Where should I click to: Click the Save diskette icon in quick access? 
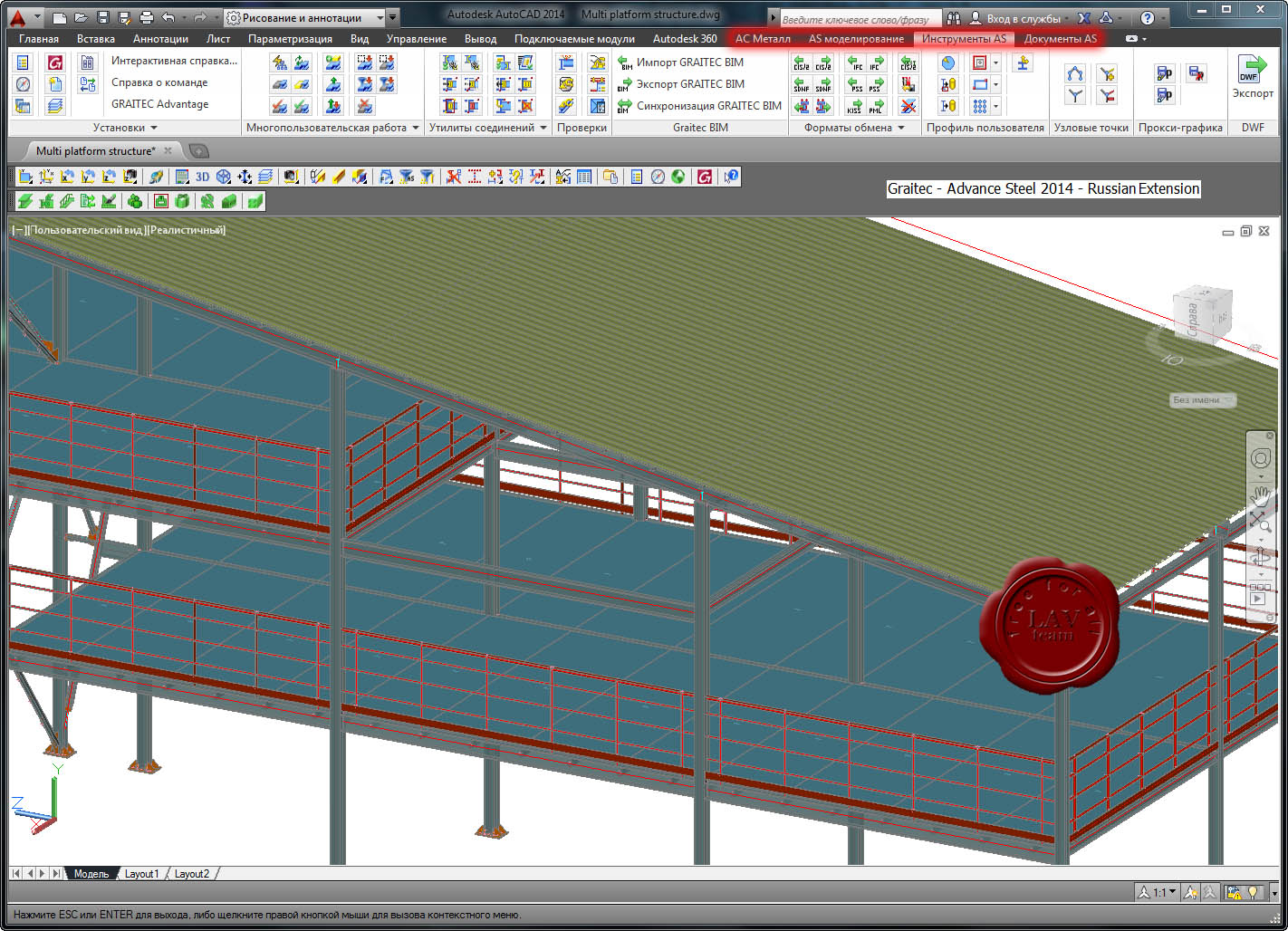click(x=103, y=17)
